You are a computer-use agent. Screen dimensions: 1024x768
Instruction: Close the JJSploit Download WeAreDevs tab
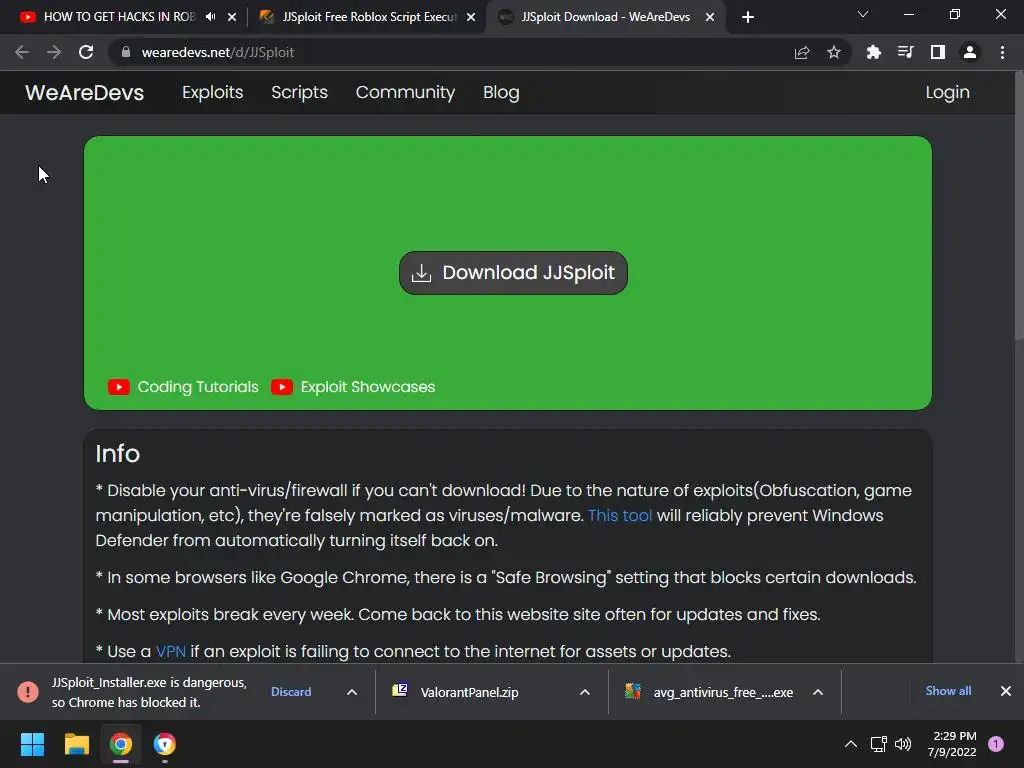(710, 17)
